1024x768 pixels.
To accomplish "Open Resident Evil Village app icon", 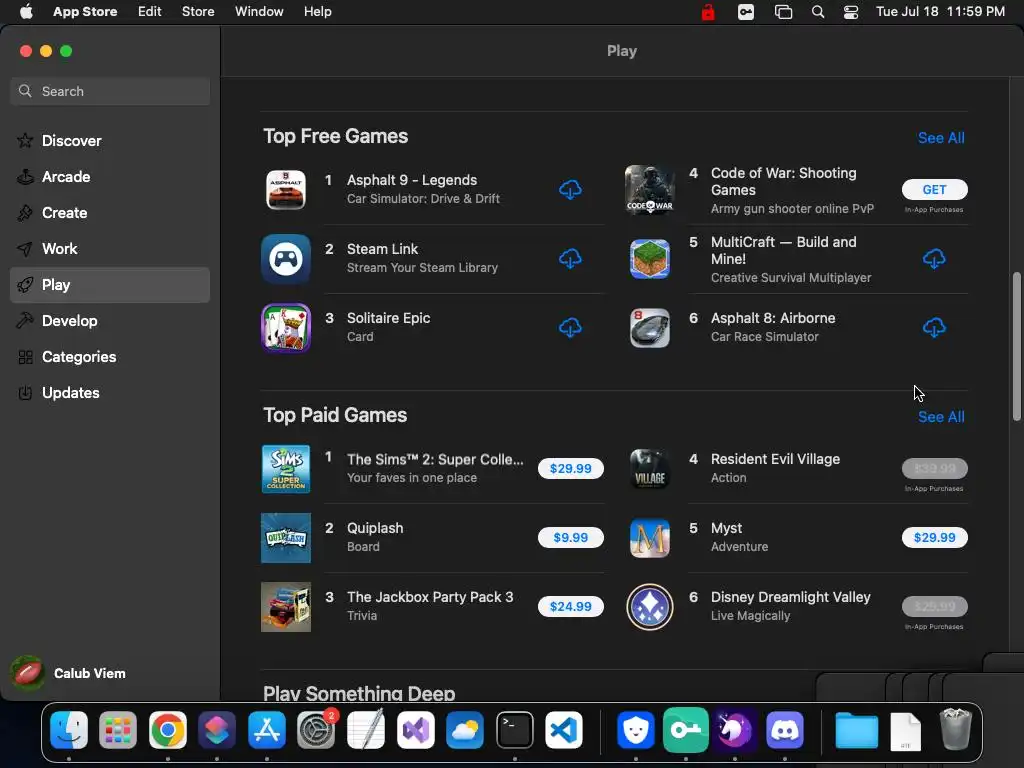I will click(x=650, y=468).
